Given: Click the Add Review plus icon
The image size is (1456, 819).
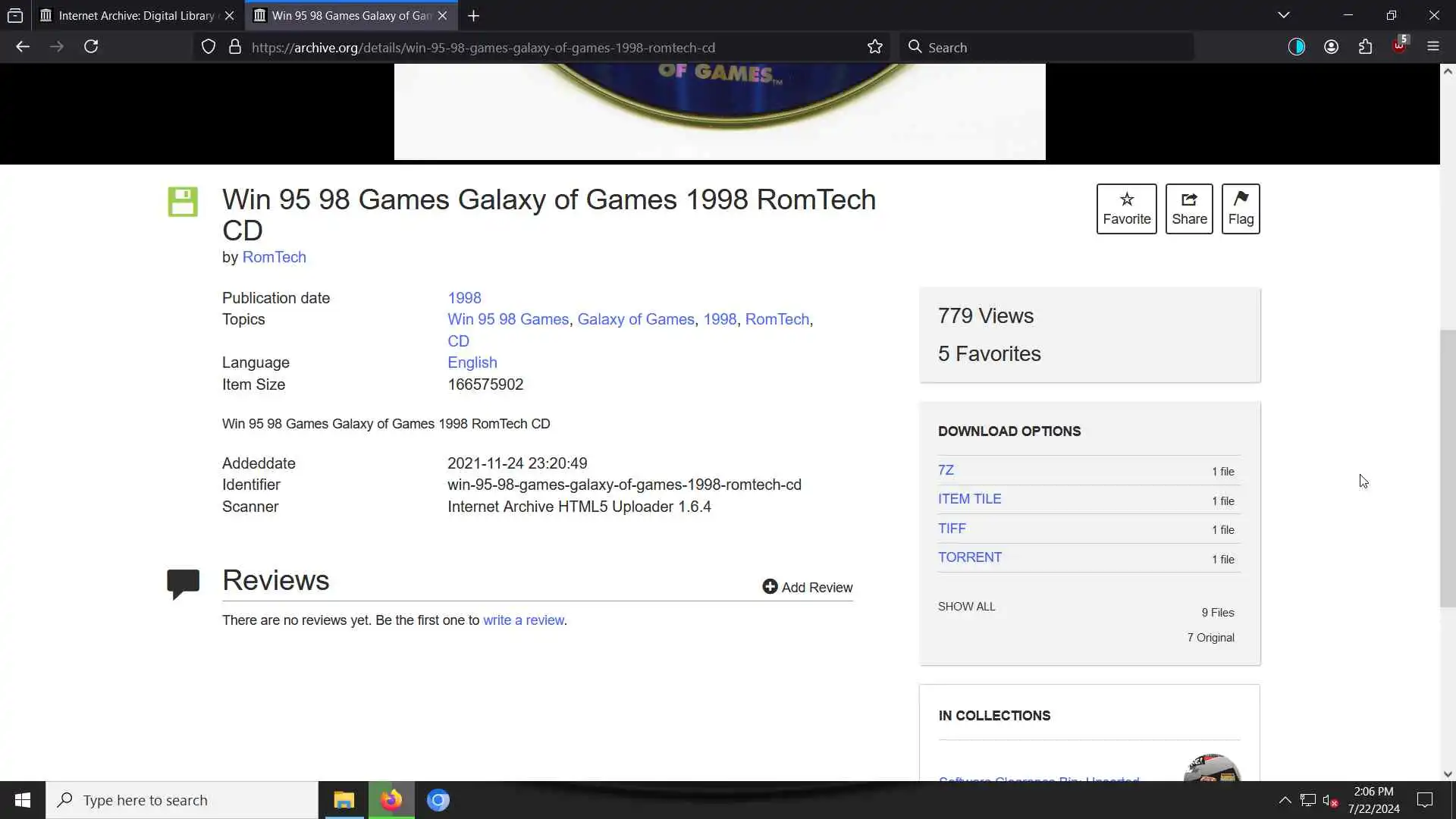Looking at the screenshot, I should (x=770, y=587).
